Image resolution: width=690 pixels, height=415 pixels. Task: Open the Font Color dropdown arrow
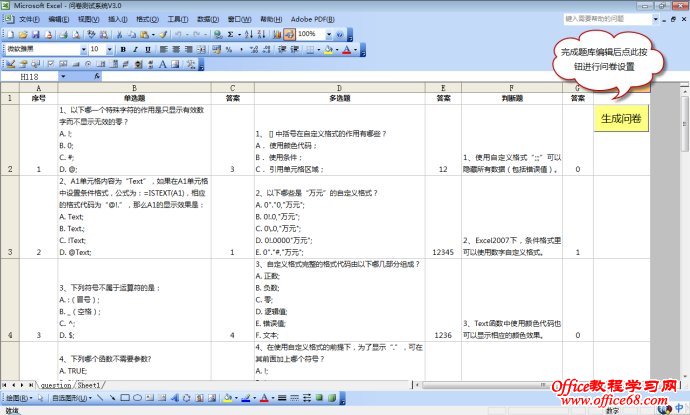pyautogui.click(x=355, y=50)
